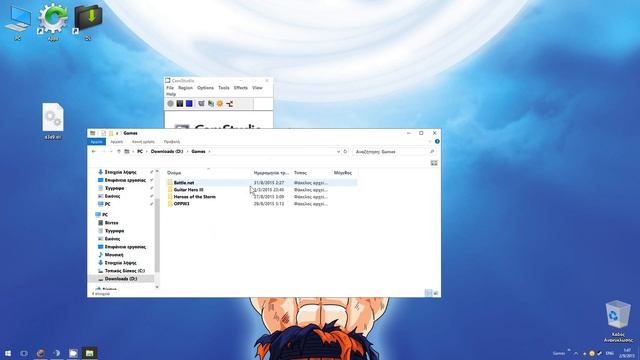This screenshot has height=360, width=640.
Task: Switch to large icons view in status bar
Action: (436, 293)
